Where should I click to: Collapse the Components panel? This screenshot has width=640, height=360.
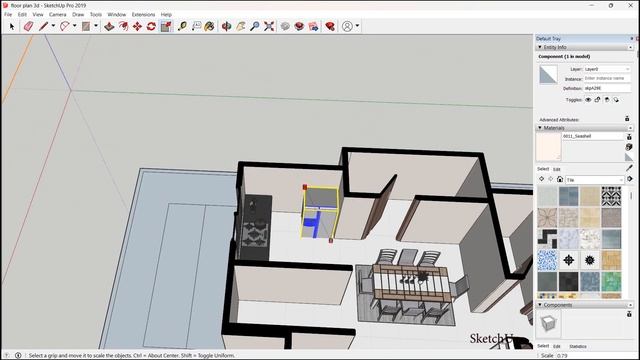click(540, 305)
